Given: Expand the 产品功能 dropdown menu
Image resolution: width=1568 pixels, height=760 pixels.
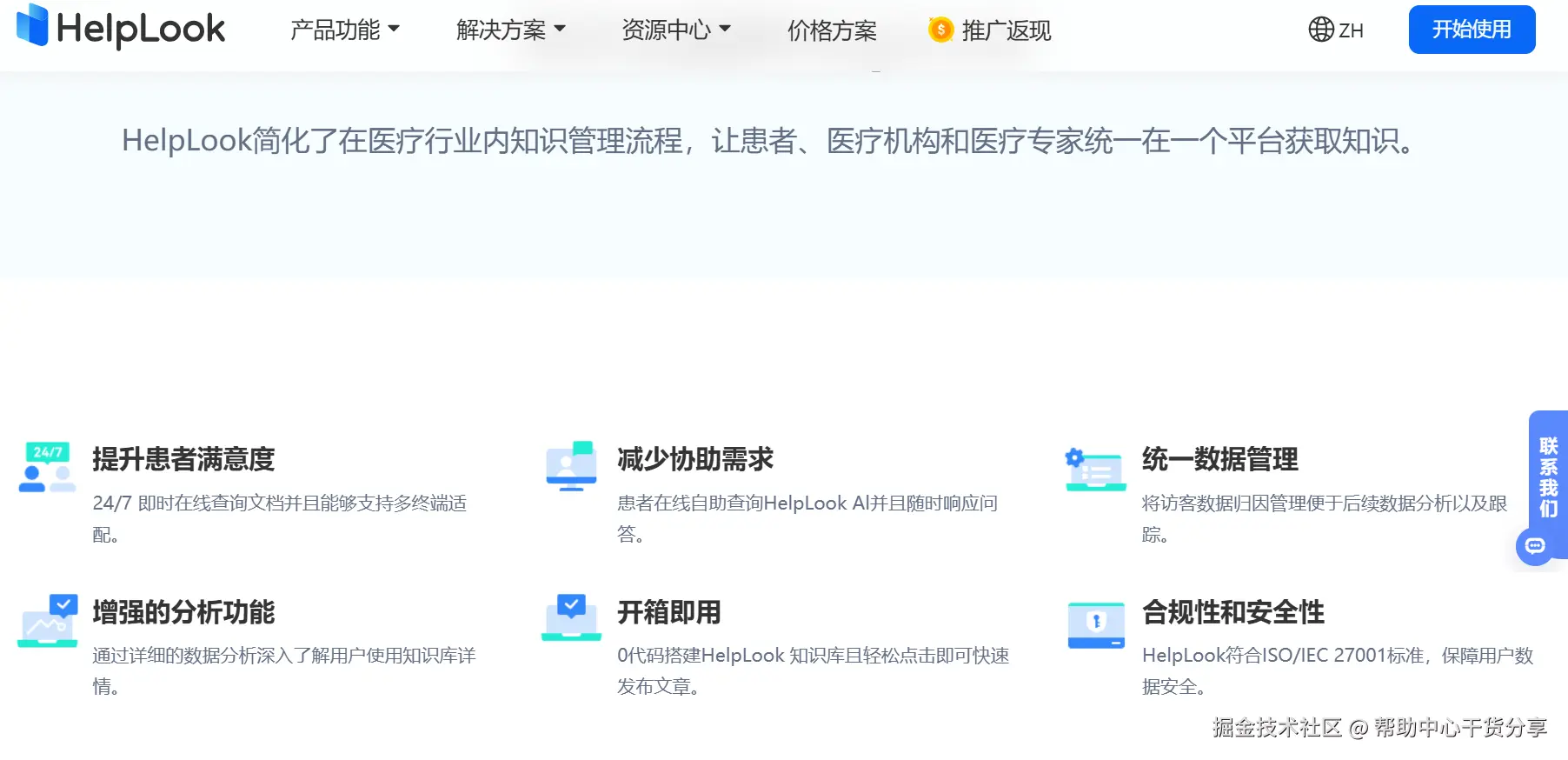Looking at the screenshot, I should coord(345,30).
